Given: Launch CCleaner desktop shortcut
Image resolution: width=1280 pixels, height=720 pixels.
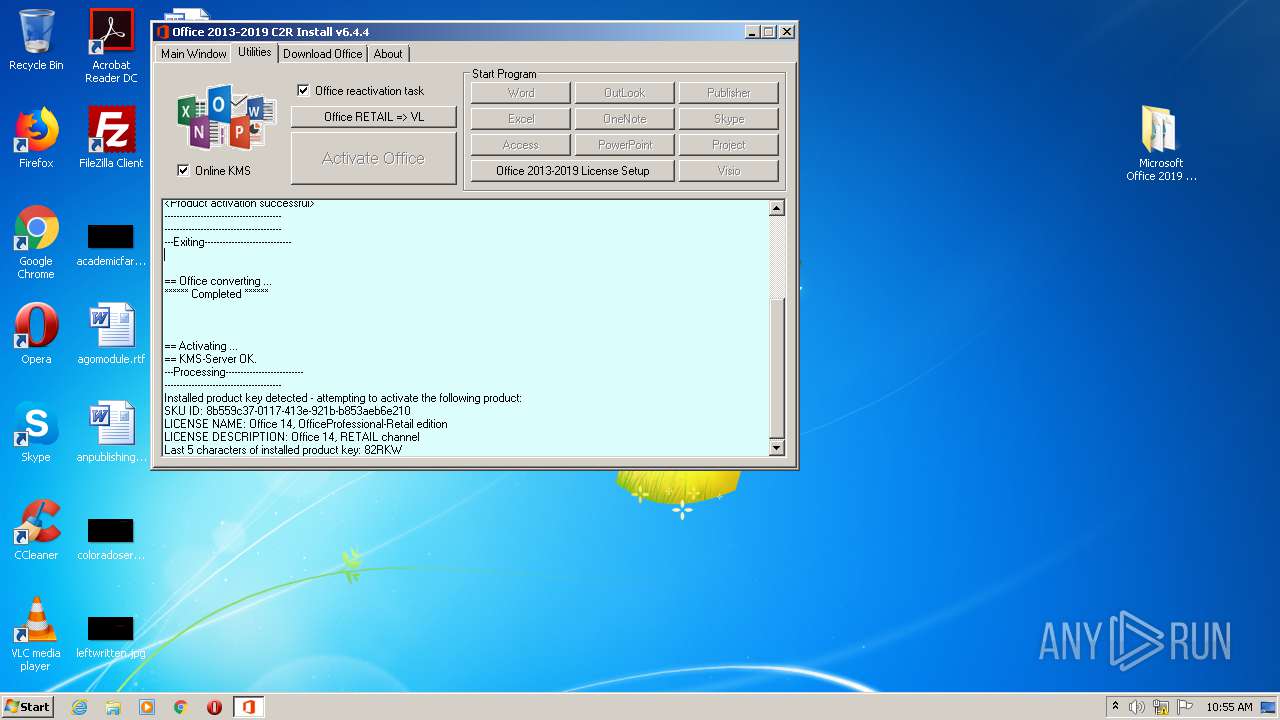Looking at the screenshot, I should click(x=36, y=530).
